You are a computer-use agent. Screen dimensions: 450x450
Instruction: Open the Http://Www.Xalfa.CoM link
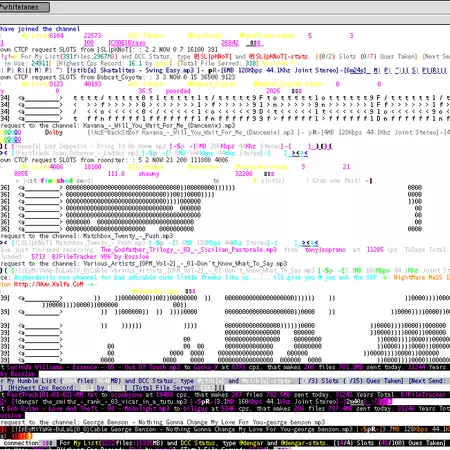click(x=48, y=284)
